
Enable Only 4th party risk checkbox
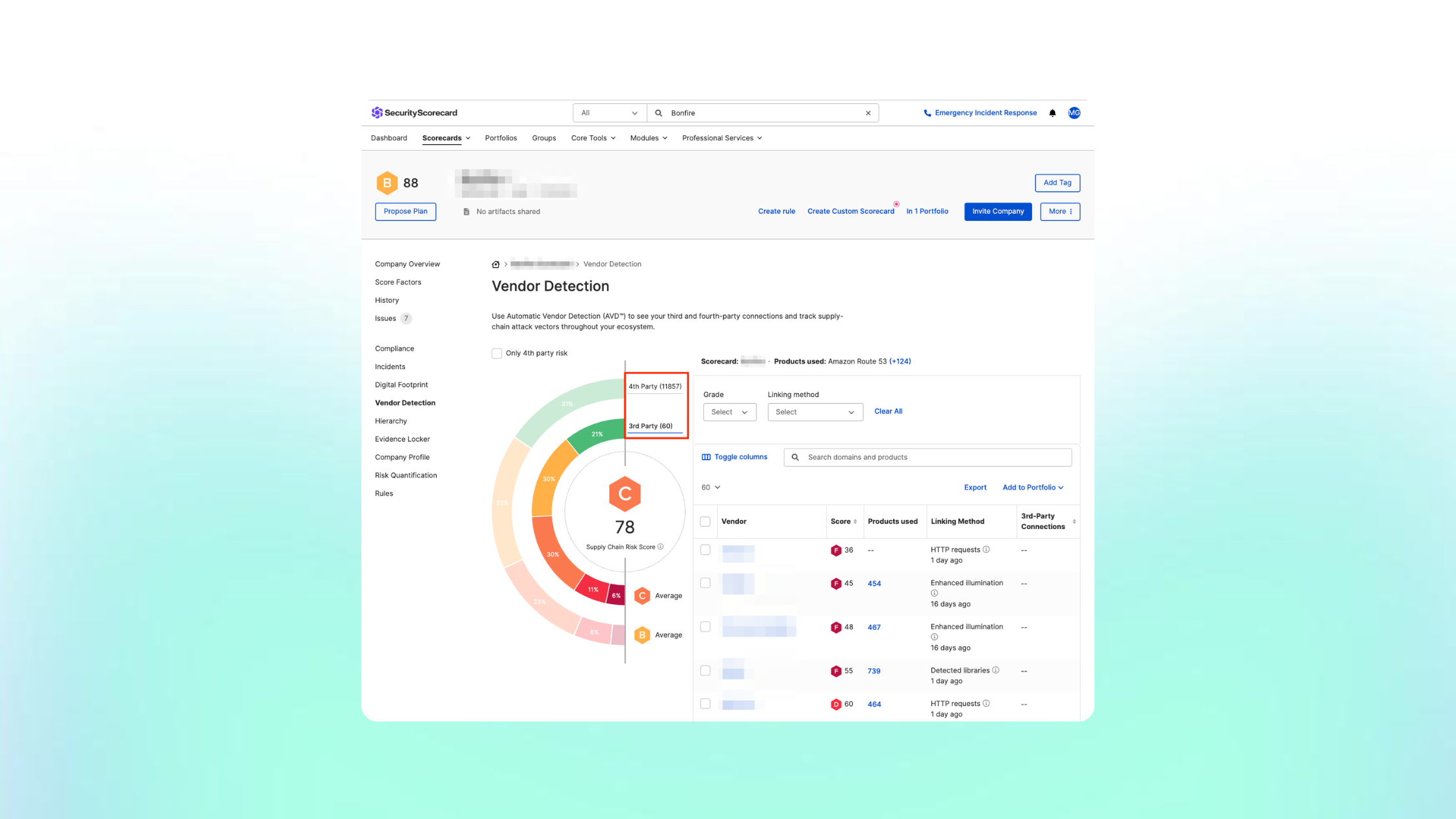tap(497, 353)
